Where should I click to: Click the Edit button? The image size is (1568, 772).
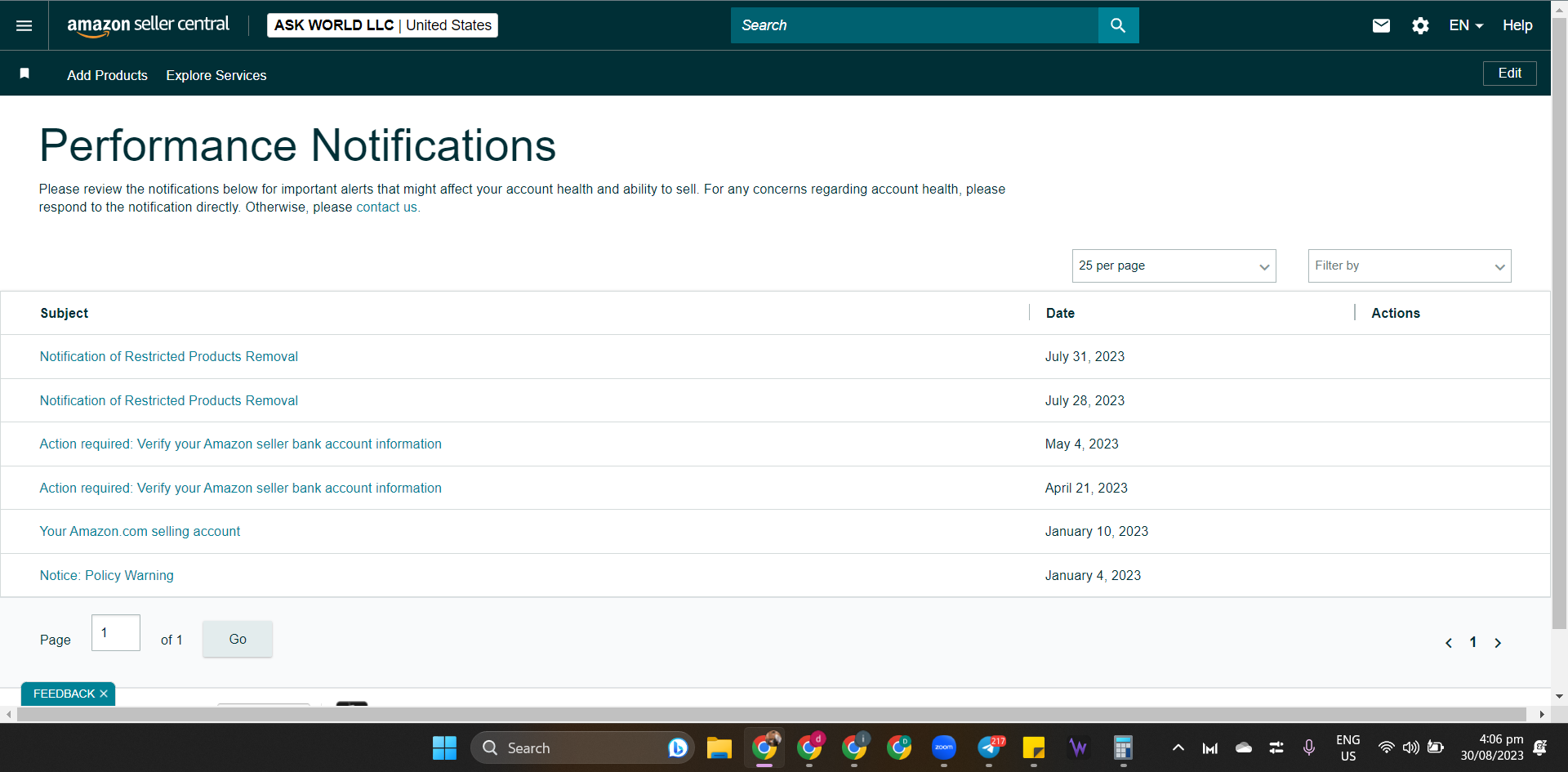coord(1509,74)
